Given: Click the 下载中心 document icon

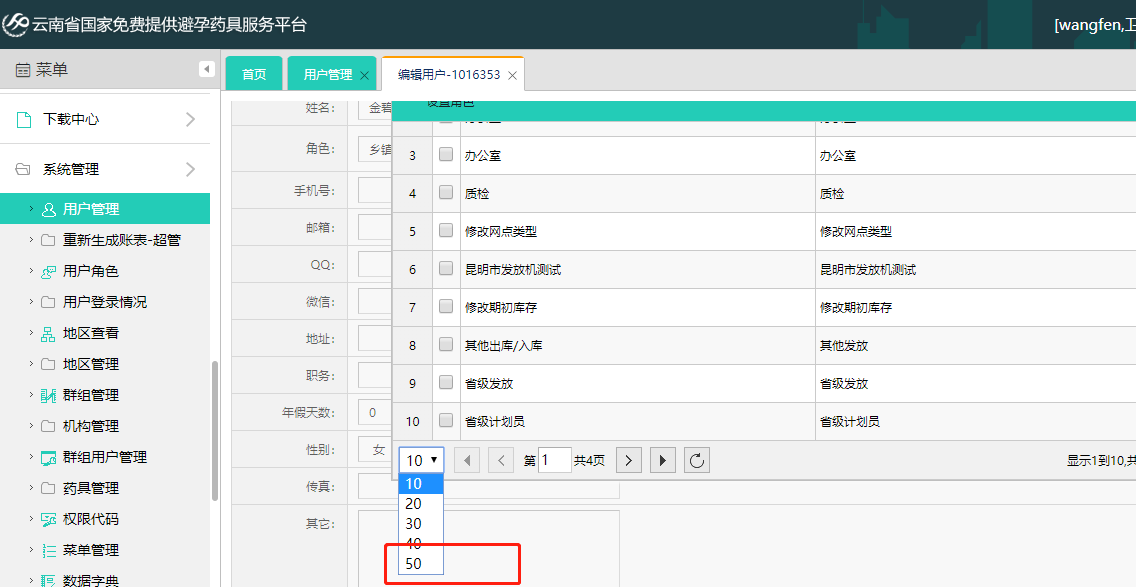Looking at the screenshot, I should (24, 120).
